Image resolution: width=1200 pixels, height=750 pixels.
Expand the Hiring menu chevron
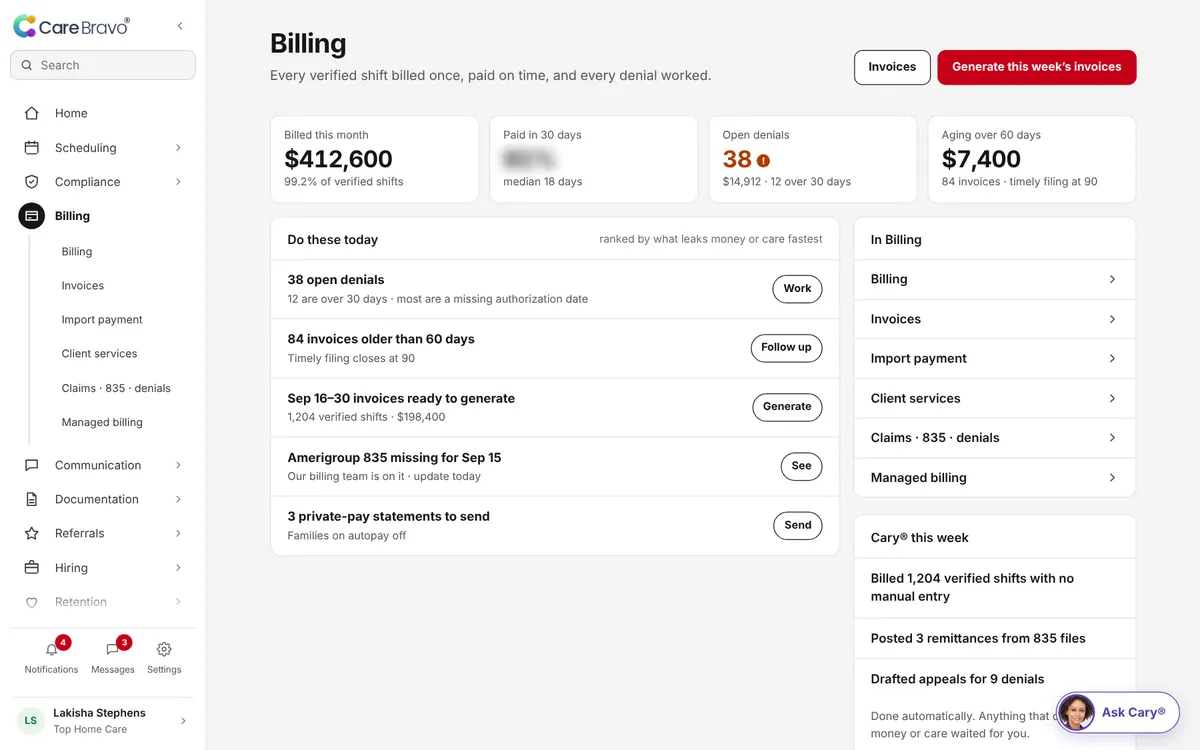point(178,567)
